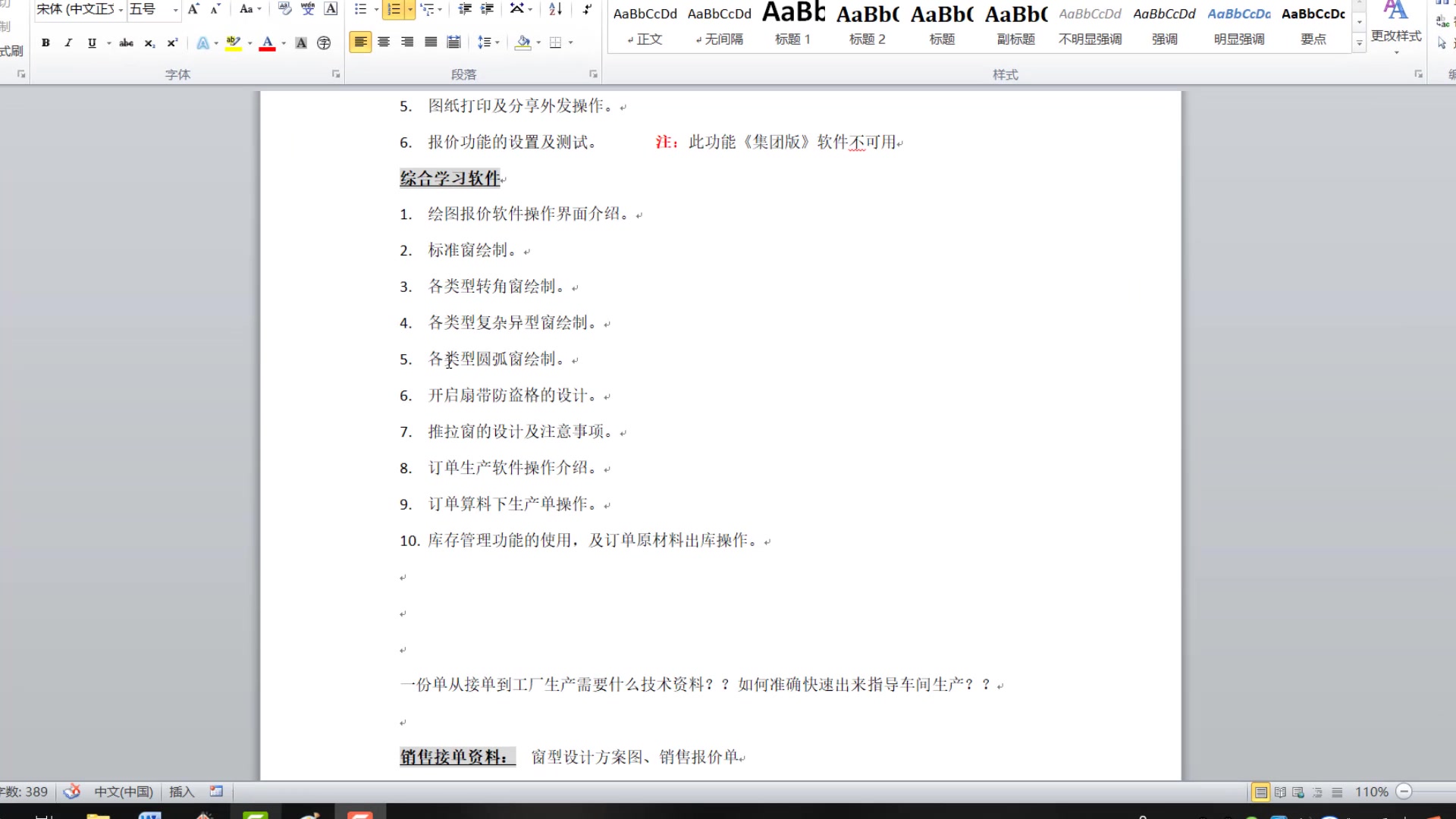
Task: Show or hide paragraph marks
Action: point(586,9)
